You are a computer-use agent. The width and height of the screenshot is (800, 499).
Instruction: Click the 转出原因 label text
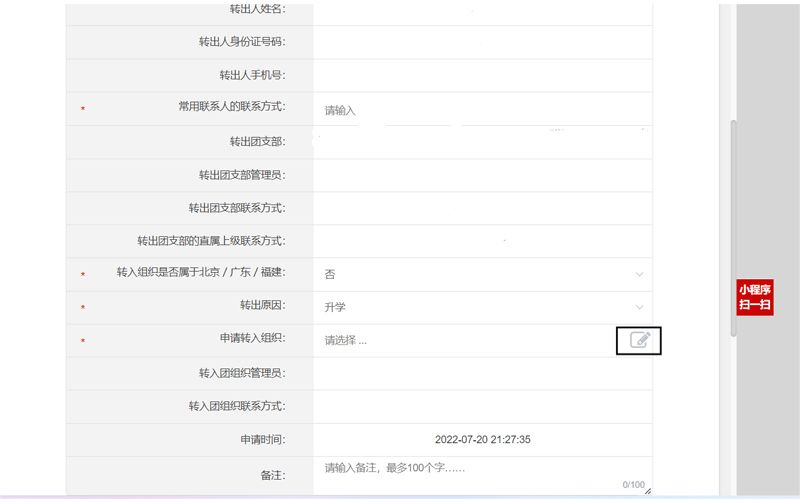pyautogui.click(x=262, y=305)
